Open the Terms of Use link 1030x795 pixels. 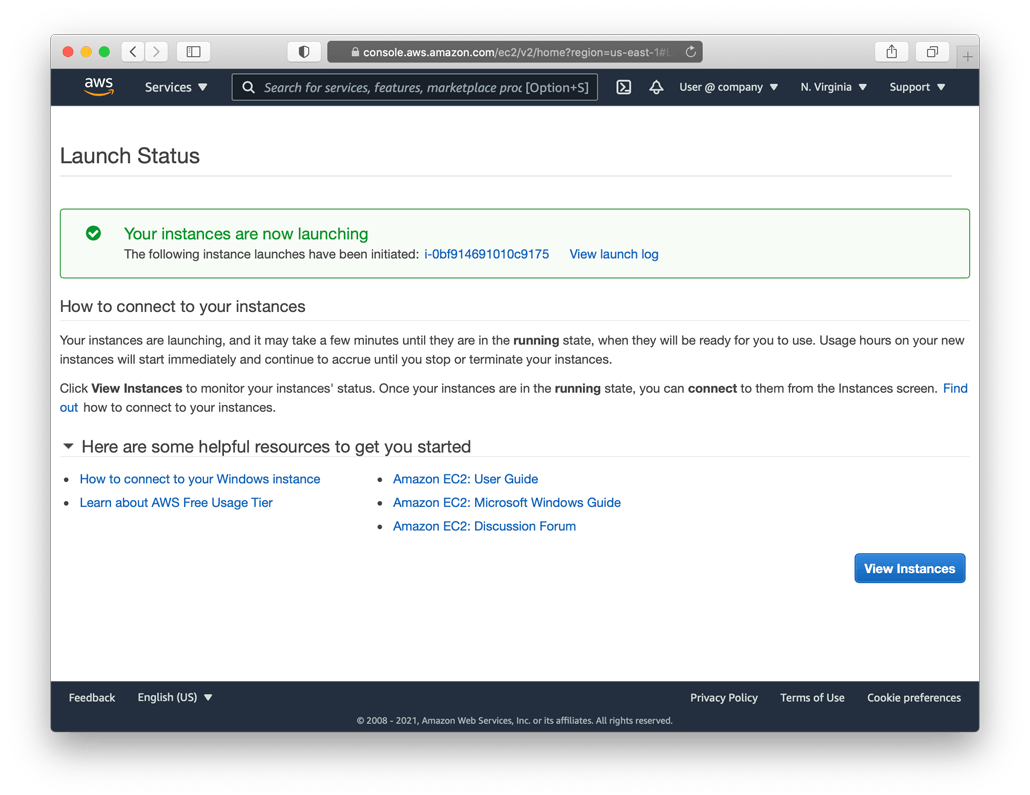coord(812,697)
